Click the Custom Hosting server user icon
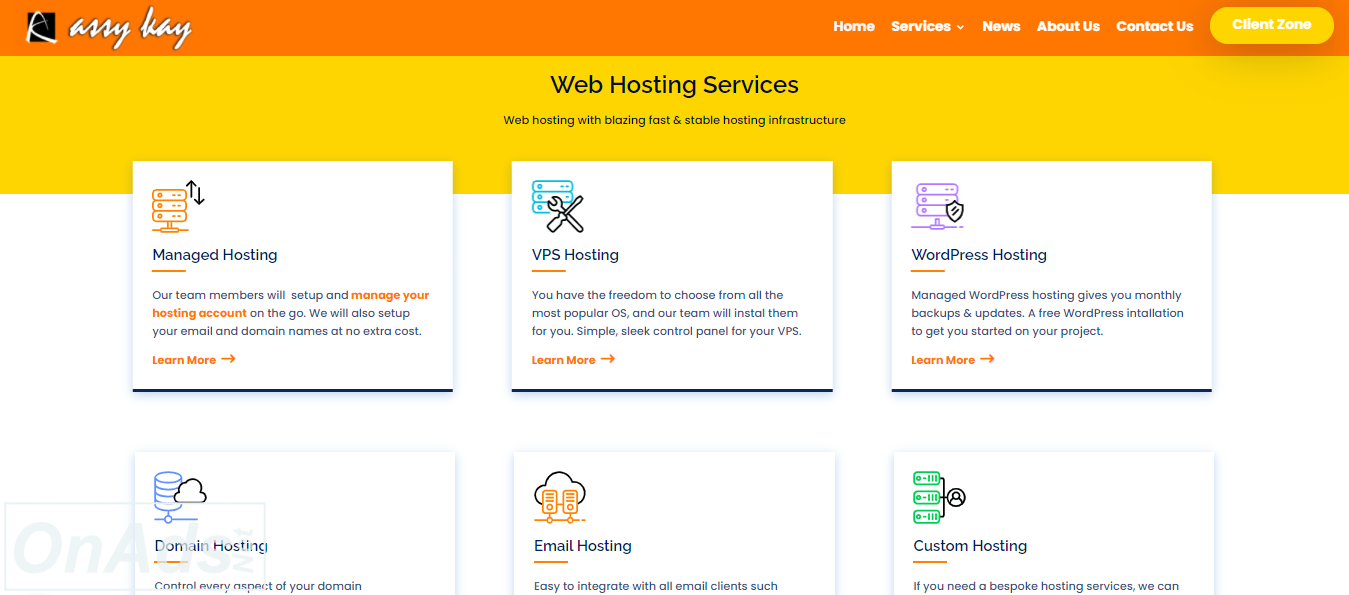The image size is (1349, 595). [x=939, y=497]
